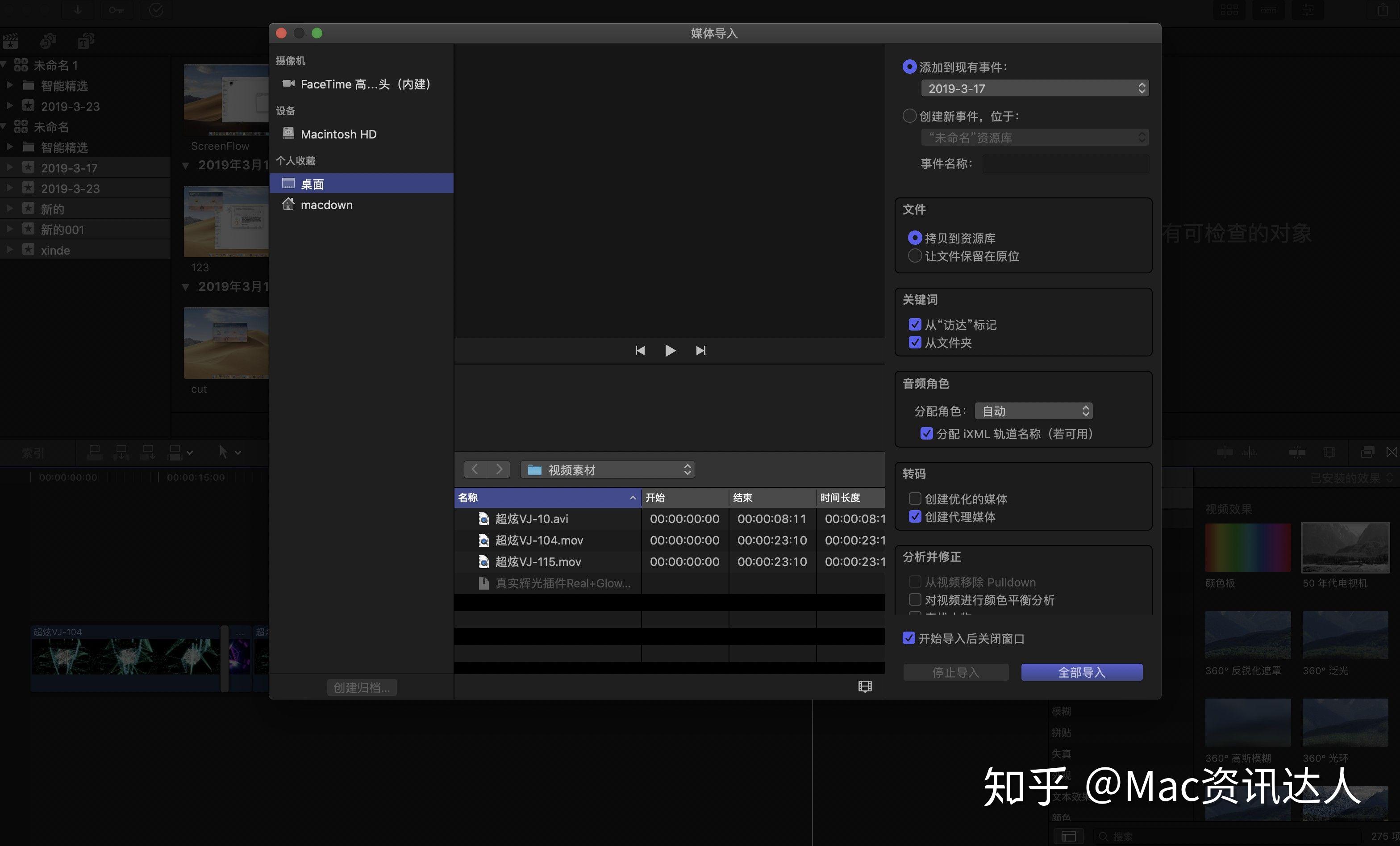
Task: Jump to previous clip in preview
Action: click(x=640, y=351)
